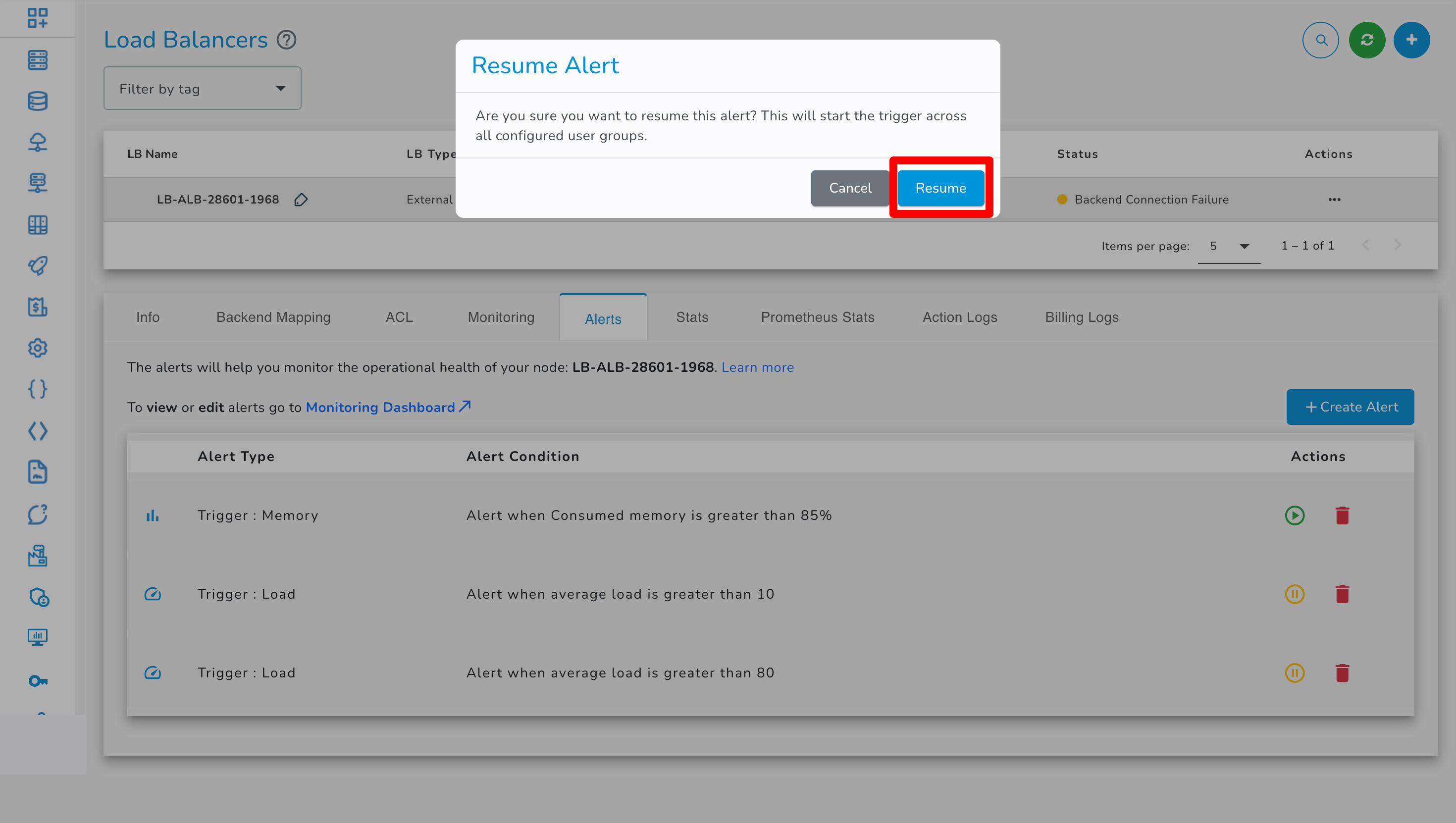Switch to the Prometheus Stats tab
Screen dimensions: 1456x823
817,317
